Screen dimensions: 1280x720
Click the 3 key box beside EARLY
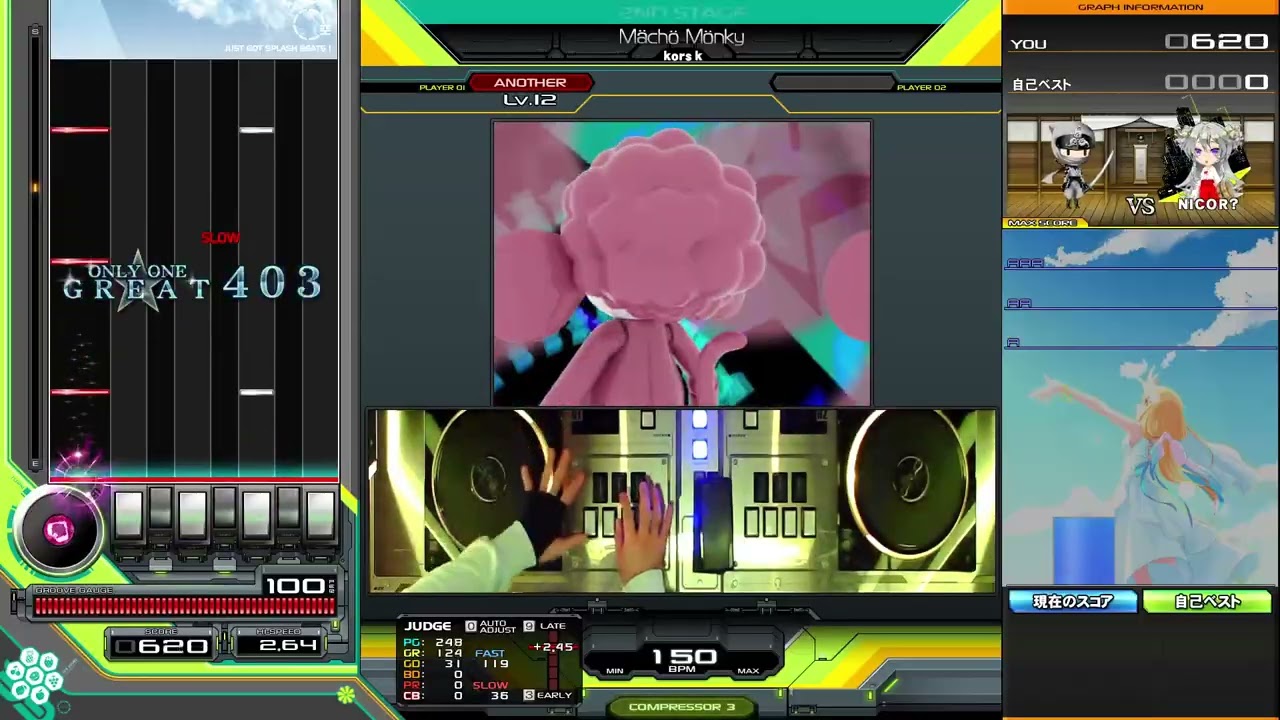pyautogui.click(x=529, y=695)
